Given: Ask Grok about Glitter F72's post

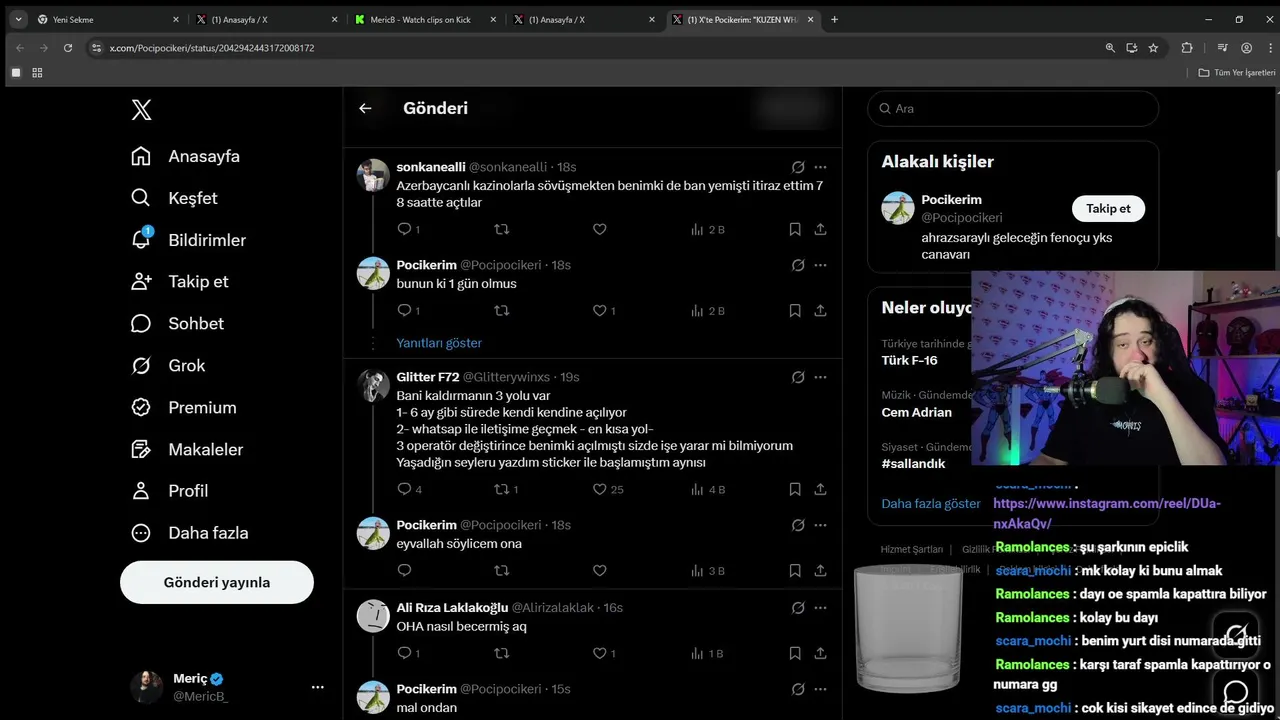Looking at the screenshot, I should click(x=798, y=377).
